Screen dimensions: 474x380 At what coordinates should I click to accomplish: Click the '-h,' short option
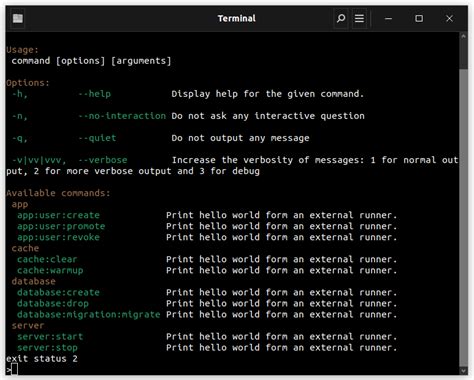click(x=20, y=94)
